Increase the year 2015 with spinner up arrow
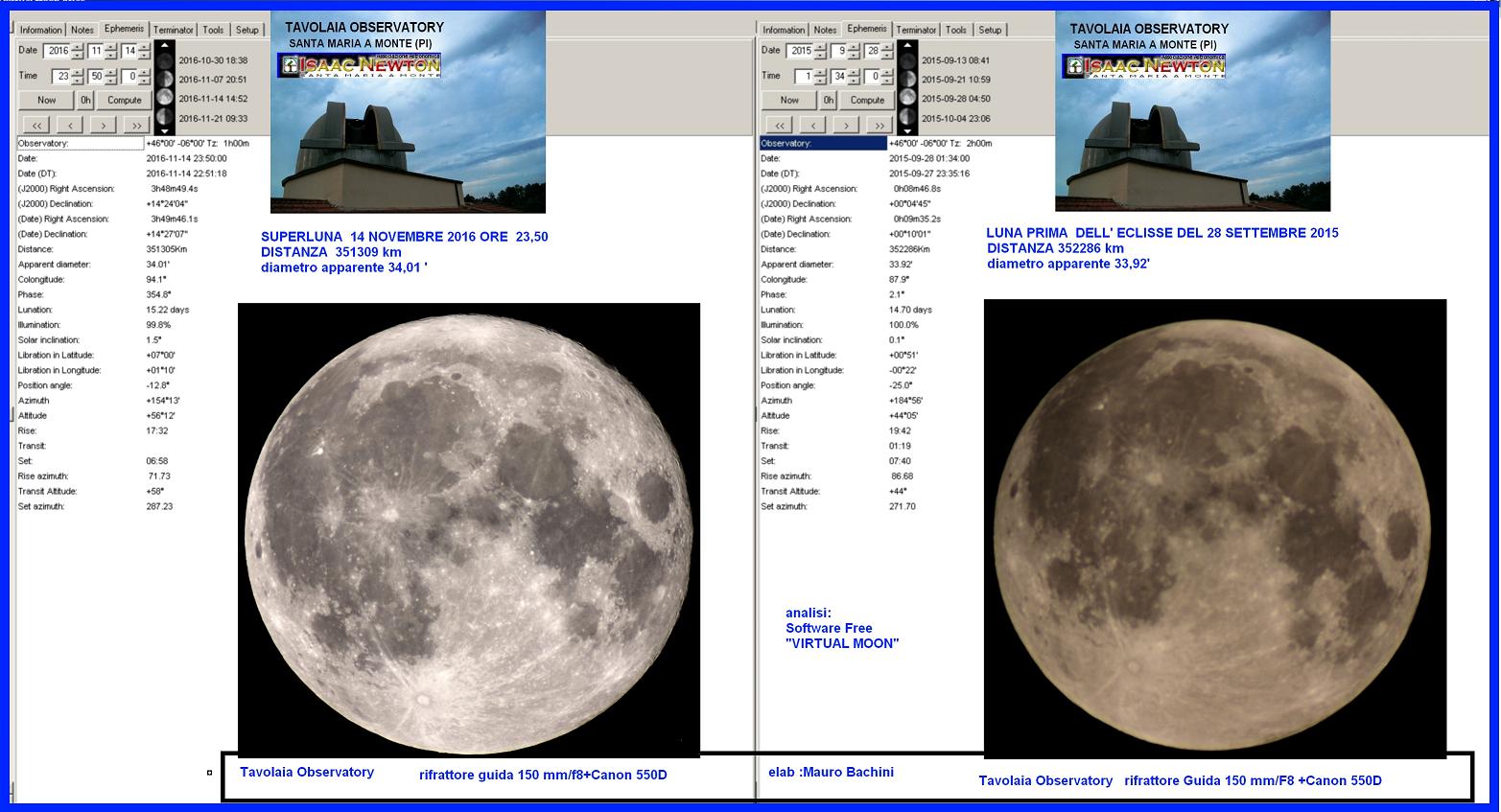The image size is (1501, 812). (820, 47)
